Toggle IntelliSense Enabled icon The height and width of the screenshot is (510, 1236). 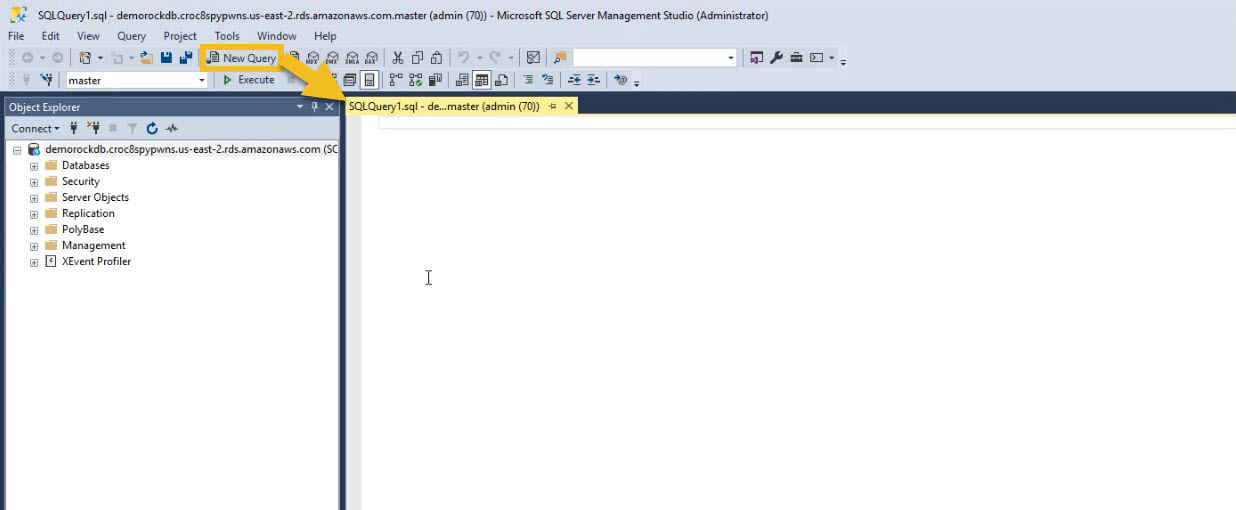(x=369, y=80)
